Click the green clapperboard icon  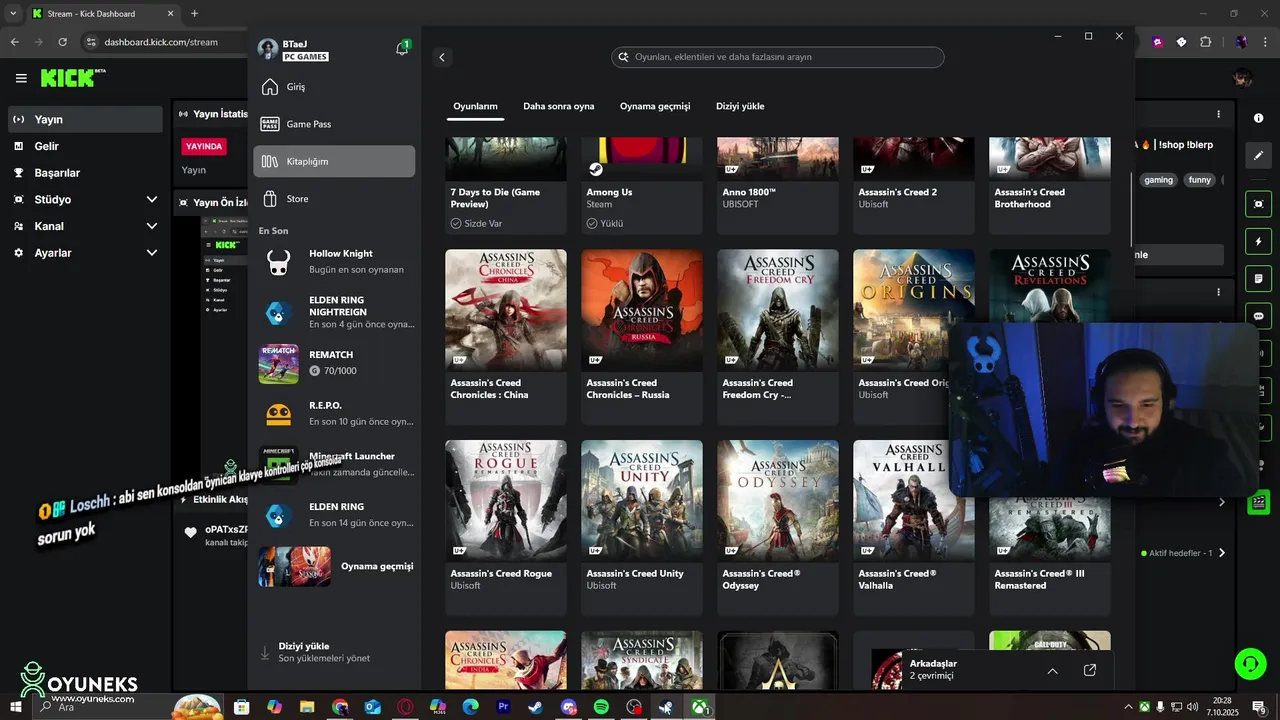click(1258, 502)
